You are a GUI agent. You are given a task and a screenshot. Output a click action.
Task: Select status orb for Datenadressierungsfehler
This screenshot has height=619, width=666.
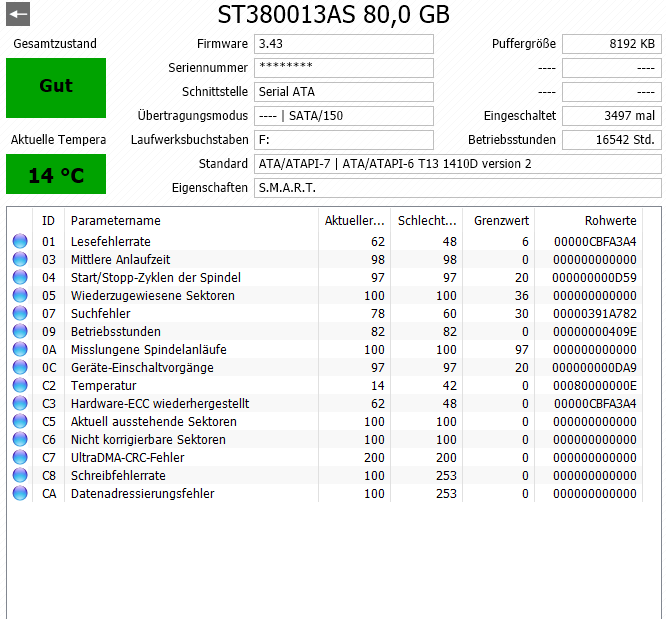[x=20, y=493]
